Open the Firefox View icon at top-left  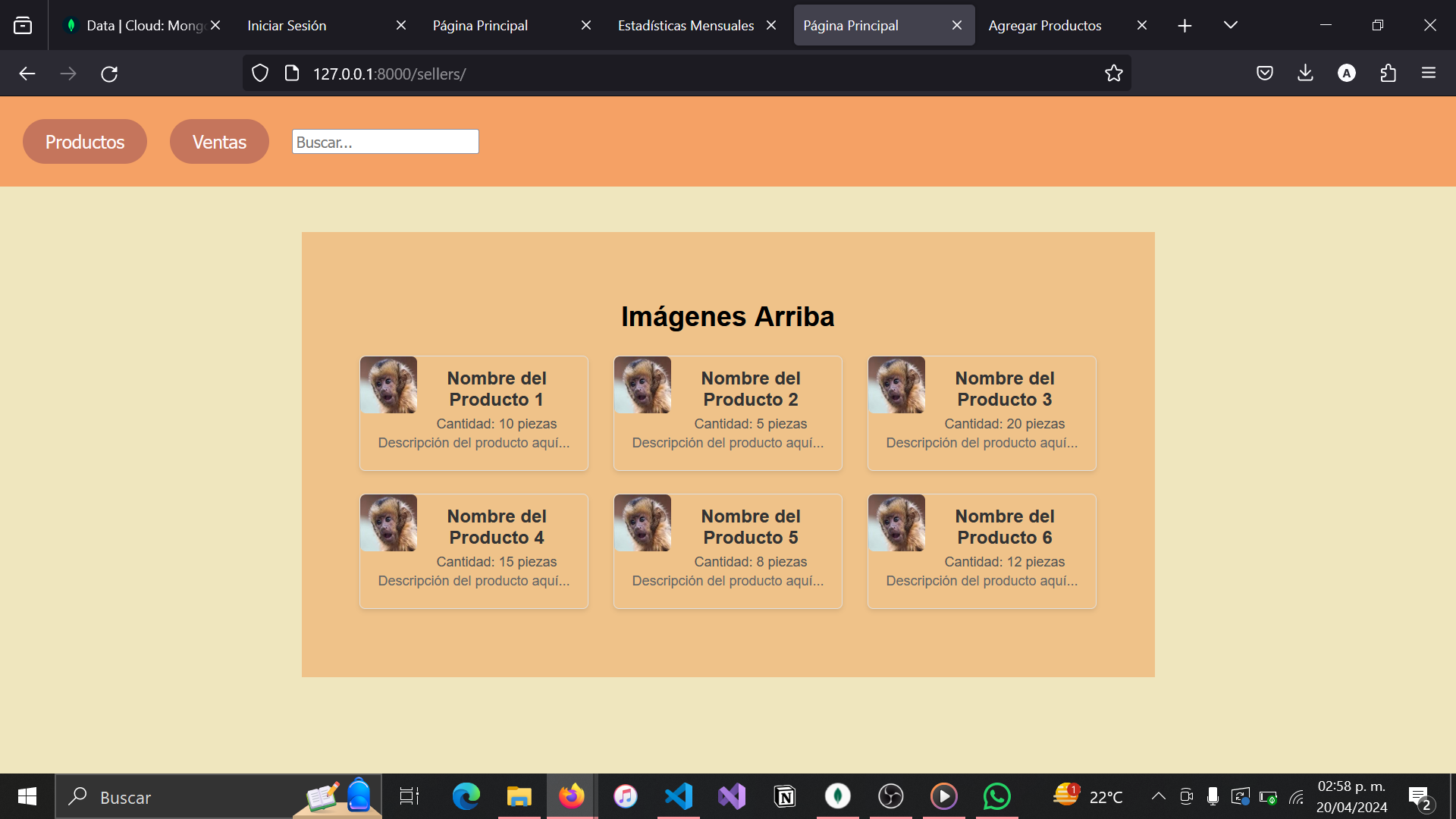click(x=23, y=25)
